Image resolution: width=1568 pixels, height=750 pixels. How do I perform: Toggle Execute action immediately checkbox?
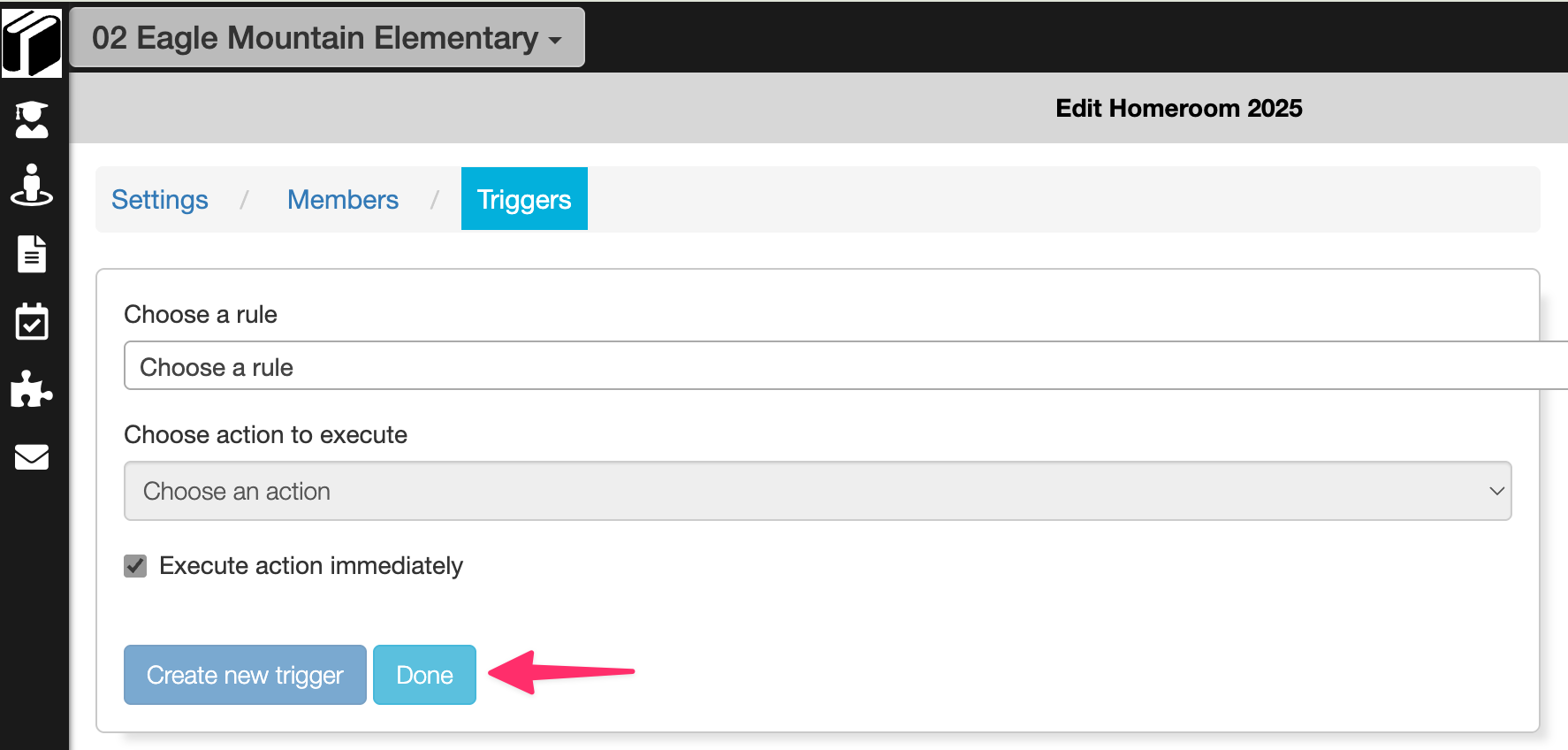(135, 566)
